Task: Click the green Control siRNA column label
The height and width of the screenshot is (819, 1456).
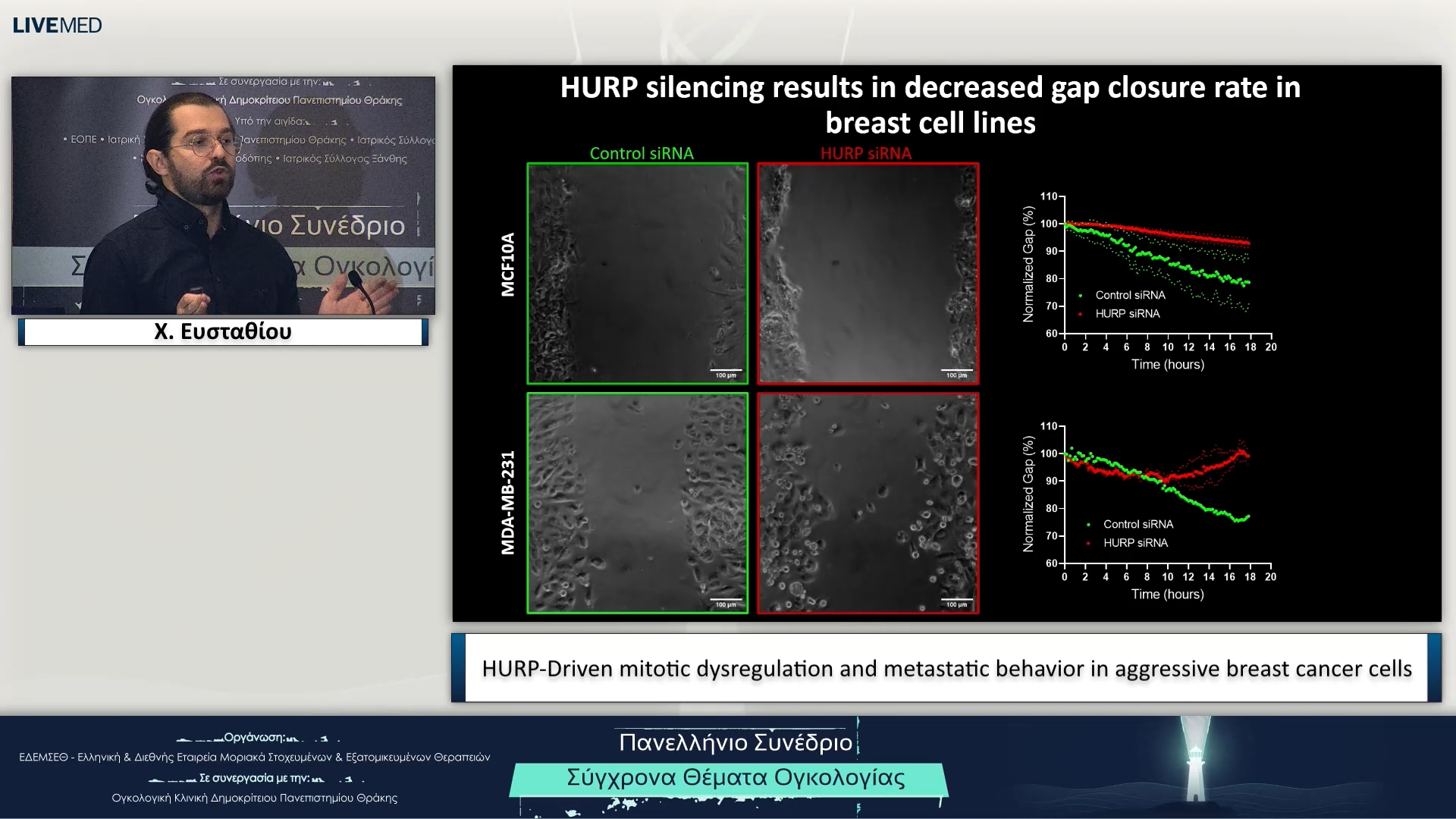Action: click(x=642, y=153)
